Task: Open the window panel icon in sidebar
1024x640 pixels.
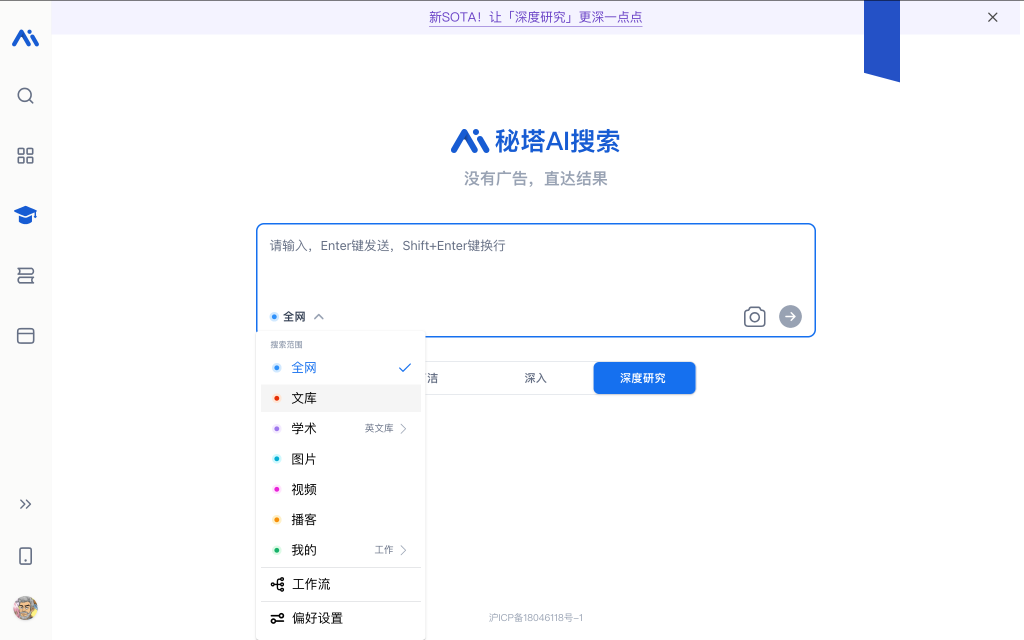Action: (25, 336)
